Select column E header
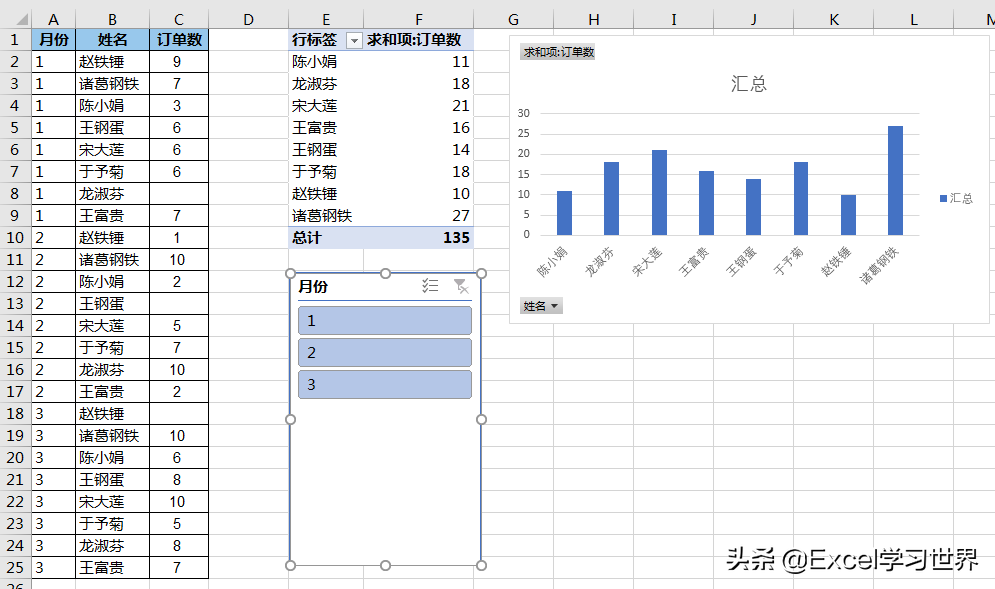995x589 pixels. [x=326, y=20]
